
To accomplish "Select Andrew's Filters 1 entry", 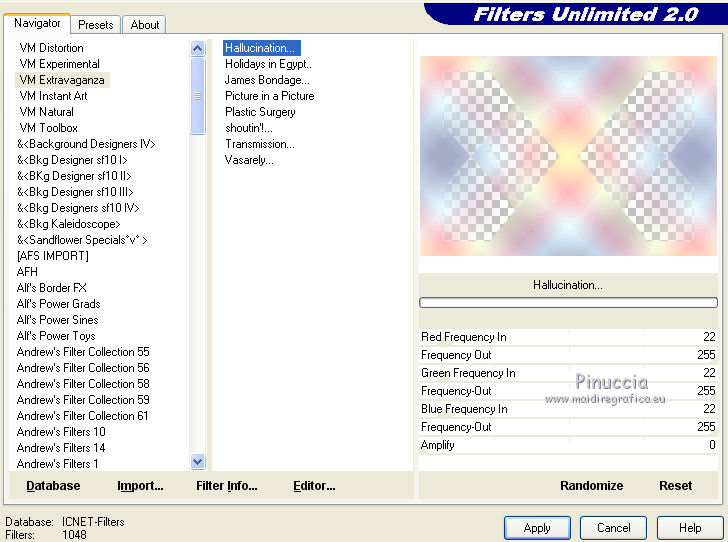I will [57, 464].
